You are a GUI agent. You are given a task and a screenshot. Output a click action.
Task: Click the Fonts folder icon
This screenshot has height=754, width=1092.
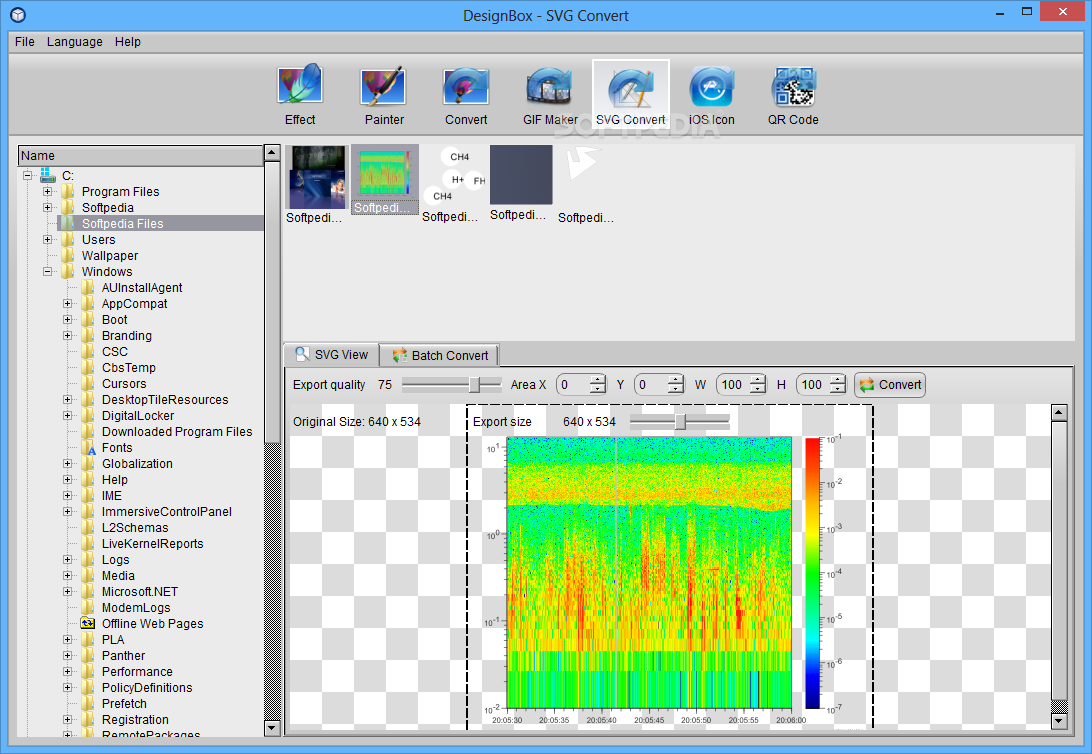[88, 448]
